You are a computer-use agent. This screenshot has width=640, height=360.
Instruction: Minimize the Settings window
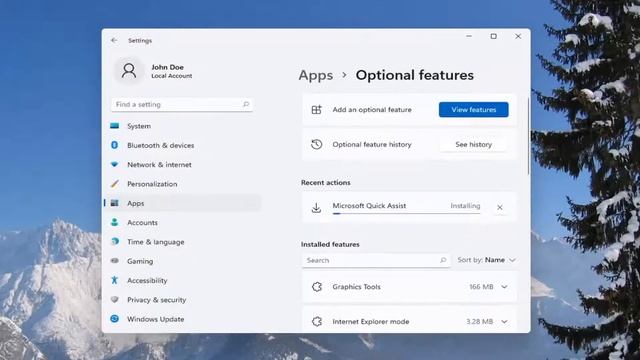click(469, 36)
